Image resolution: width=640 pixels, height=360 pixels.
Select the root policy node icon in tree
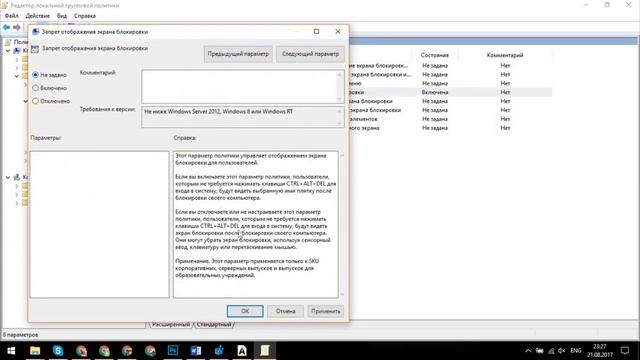[x=8, y=42]
